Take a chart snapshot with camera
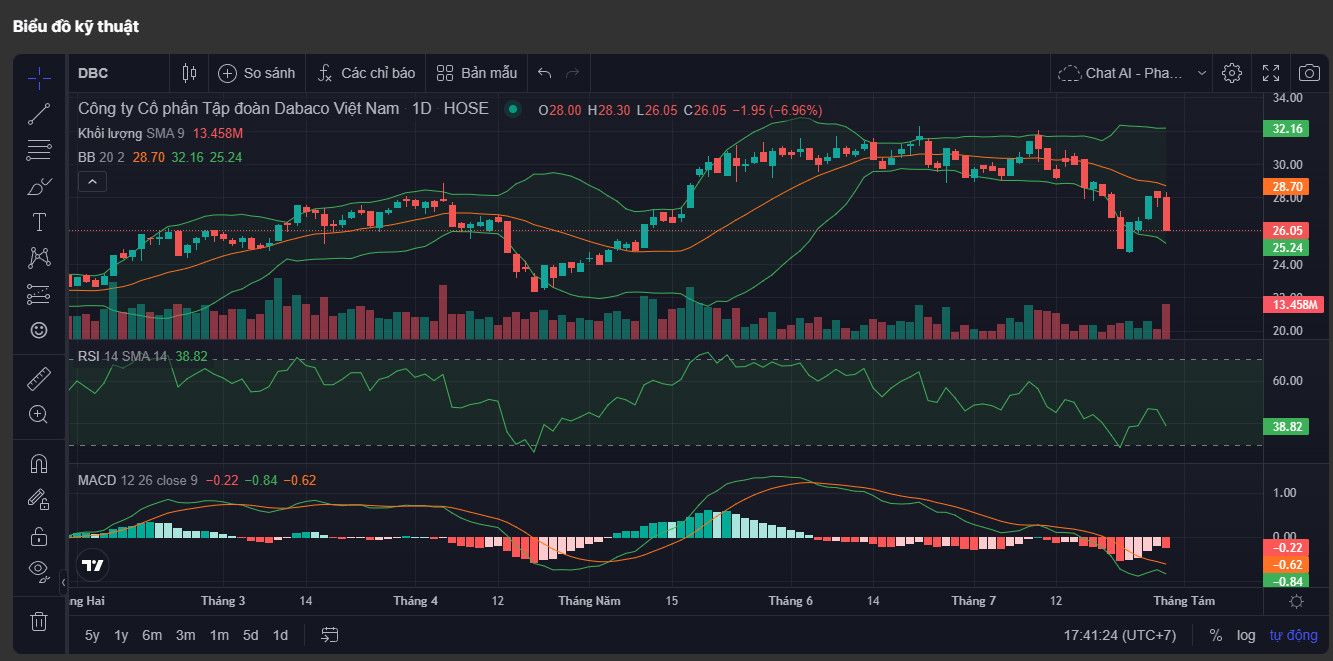 pos(1308,73)
